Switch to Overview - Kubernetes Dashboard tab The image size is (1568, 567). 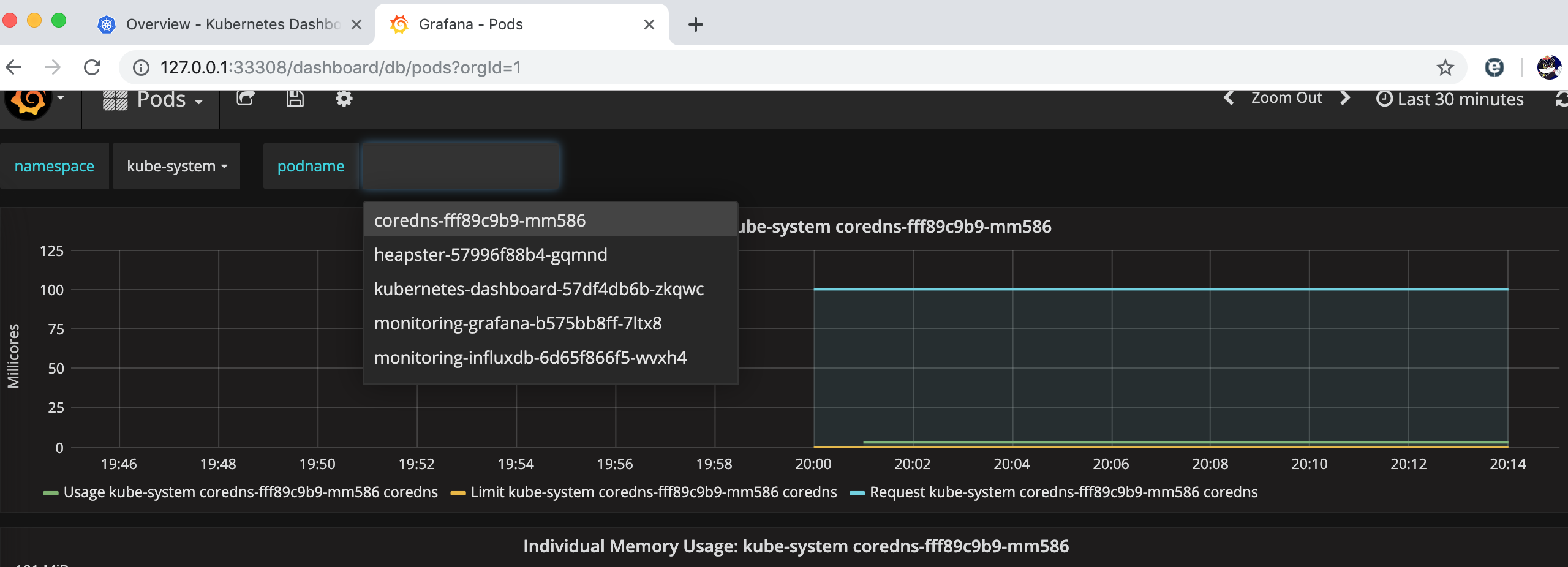coord(233,24)
